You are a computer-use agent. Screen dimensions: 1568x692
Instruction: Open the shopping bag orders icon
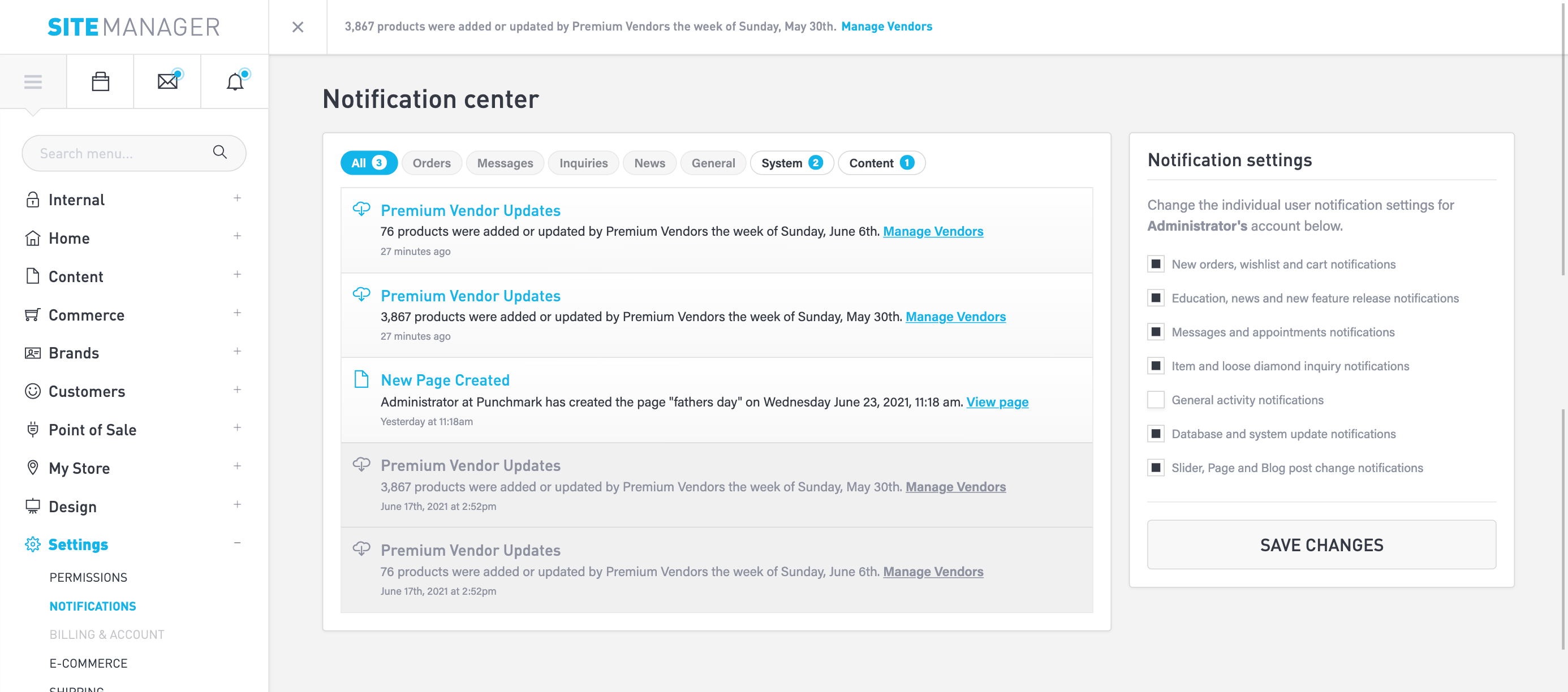pos(101,81)
